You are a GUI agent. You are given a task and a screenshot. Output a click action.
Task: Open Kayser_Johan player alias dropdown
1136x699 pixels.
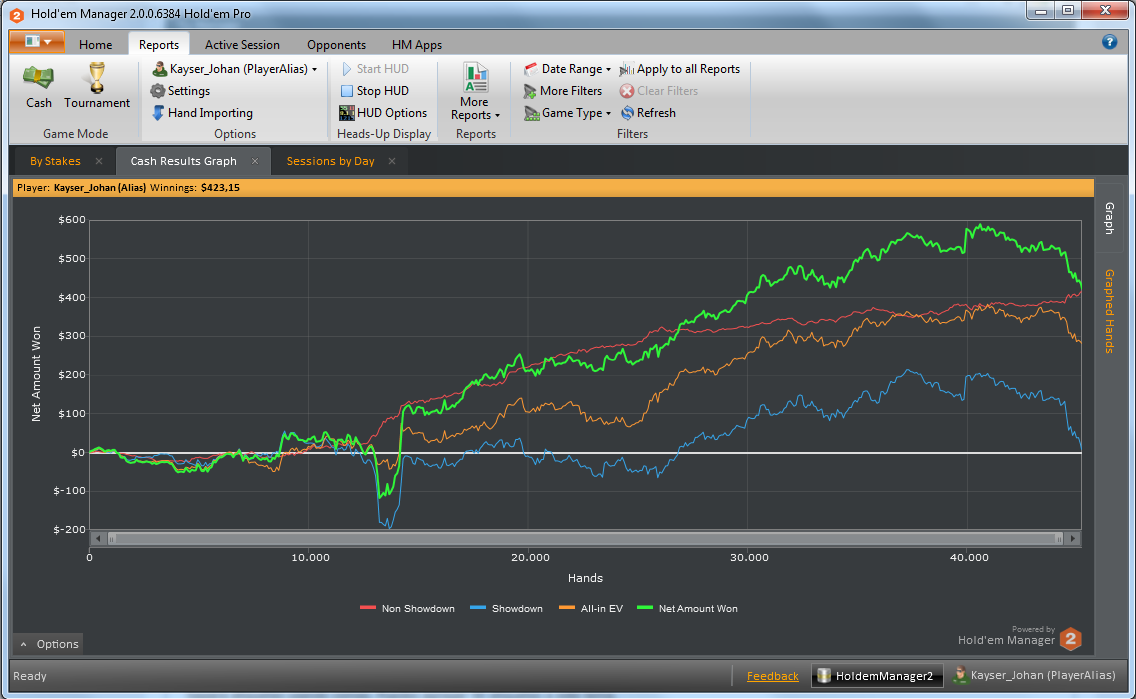234,69
